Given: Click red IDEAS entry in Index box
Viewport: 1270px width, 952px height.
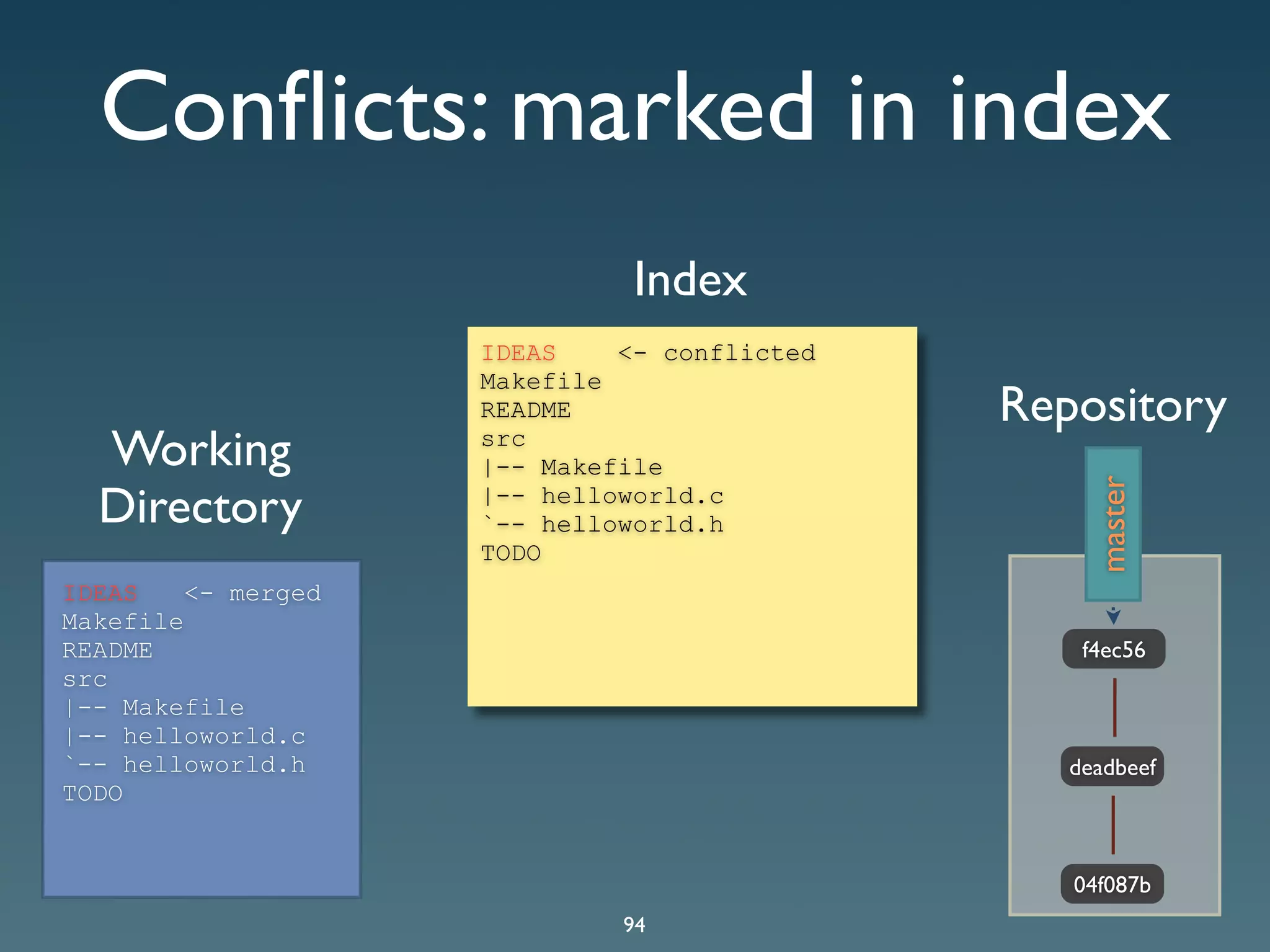Looking at the screenshot, I should coord(518,353).
